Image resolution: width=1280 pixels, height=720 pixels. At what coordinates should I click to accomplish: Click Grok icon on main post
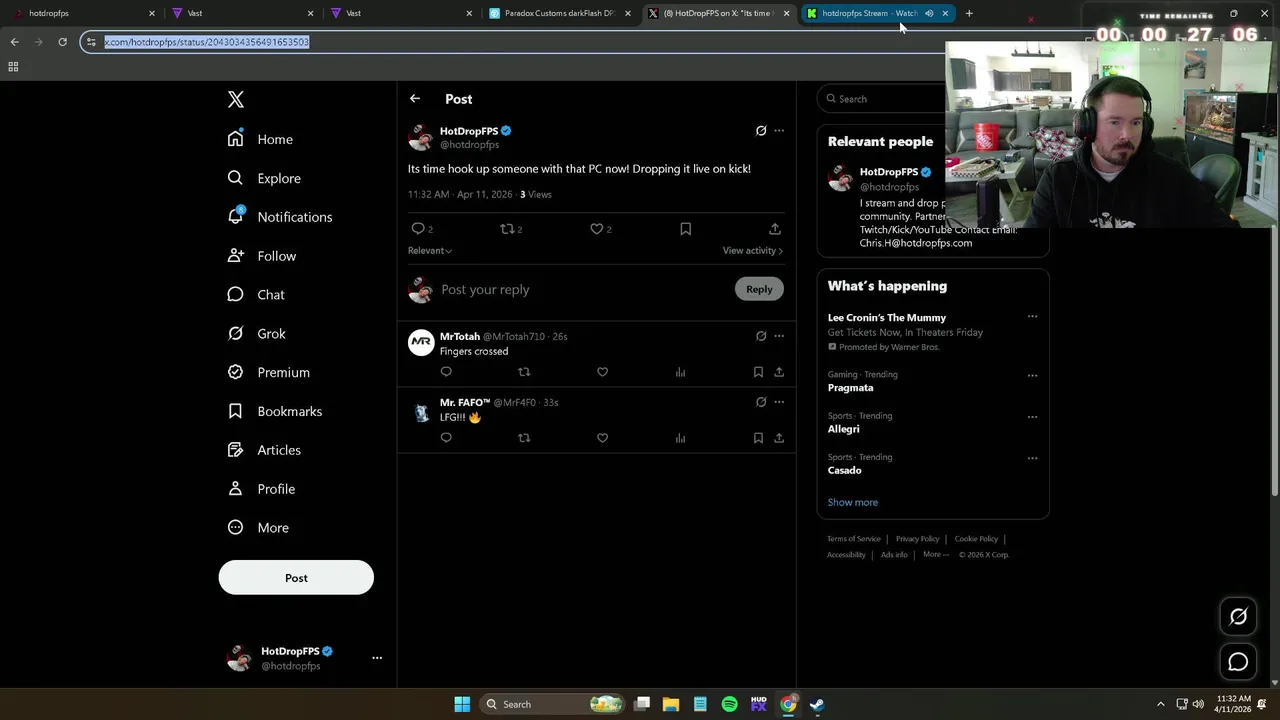pos(761,131)
